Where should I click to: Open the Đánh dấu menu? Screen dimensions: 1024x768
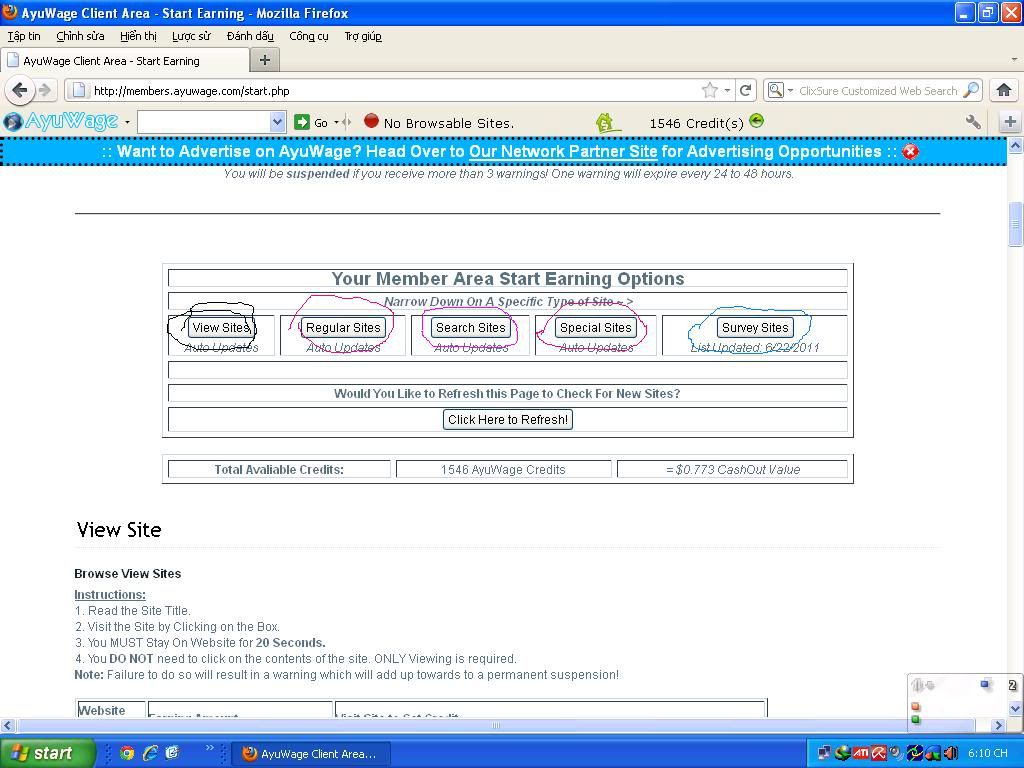point(250,36)
